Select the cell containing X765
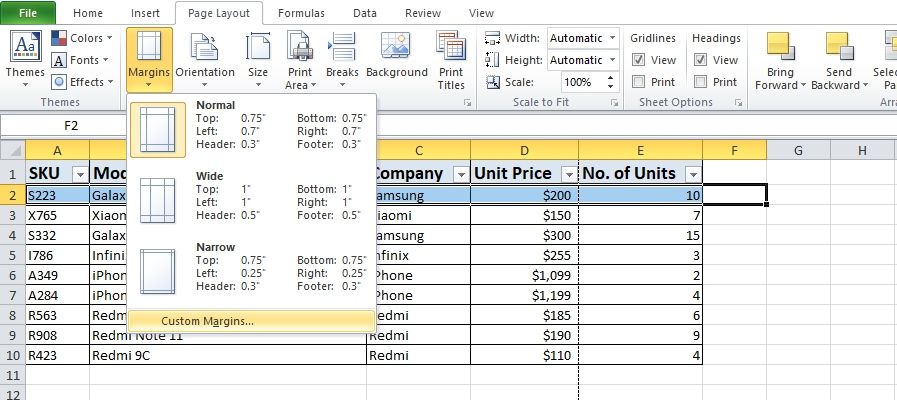The height and width of the screenshot is (400, 897). tap(57, 215)
